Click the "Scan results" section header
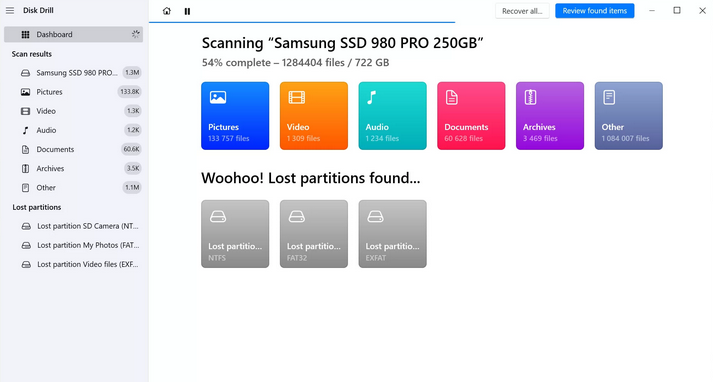 (x=32, y=54)
